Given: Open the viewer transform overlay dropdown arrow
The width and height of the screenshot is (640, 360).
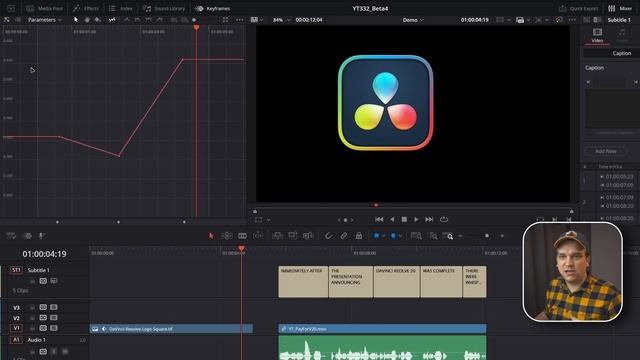Looking at the screenshot, I should point(268,220).
